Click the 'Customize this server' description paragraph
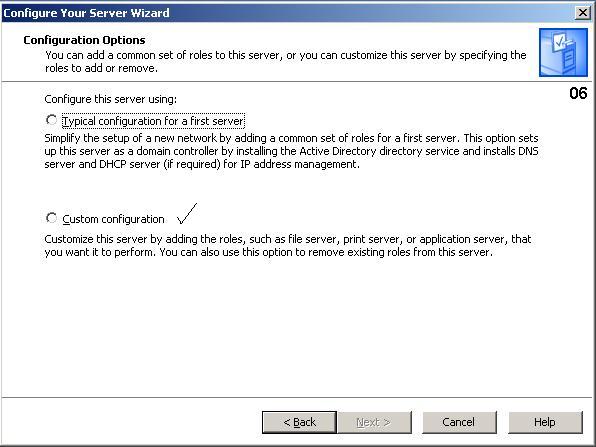 coord(288,246)
